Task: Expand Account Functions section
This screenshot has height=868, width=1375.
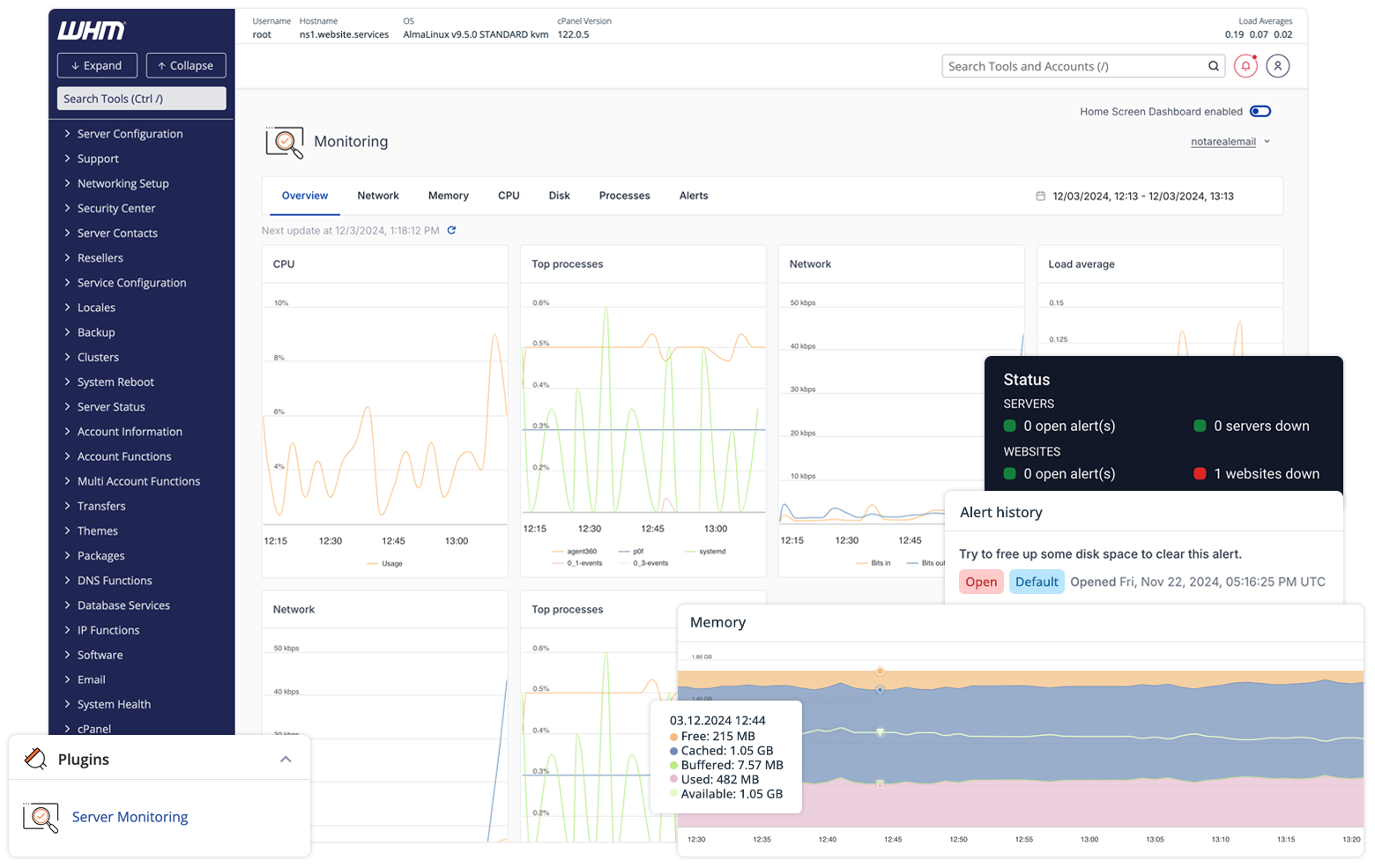Action: (123, 456)
